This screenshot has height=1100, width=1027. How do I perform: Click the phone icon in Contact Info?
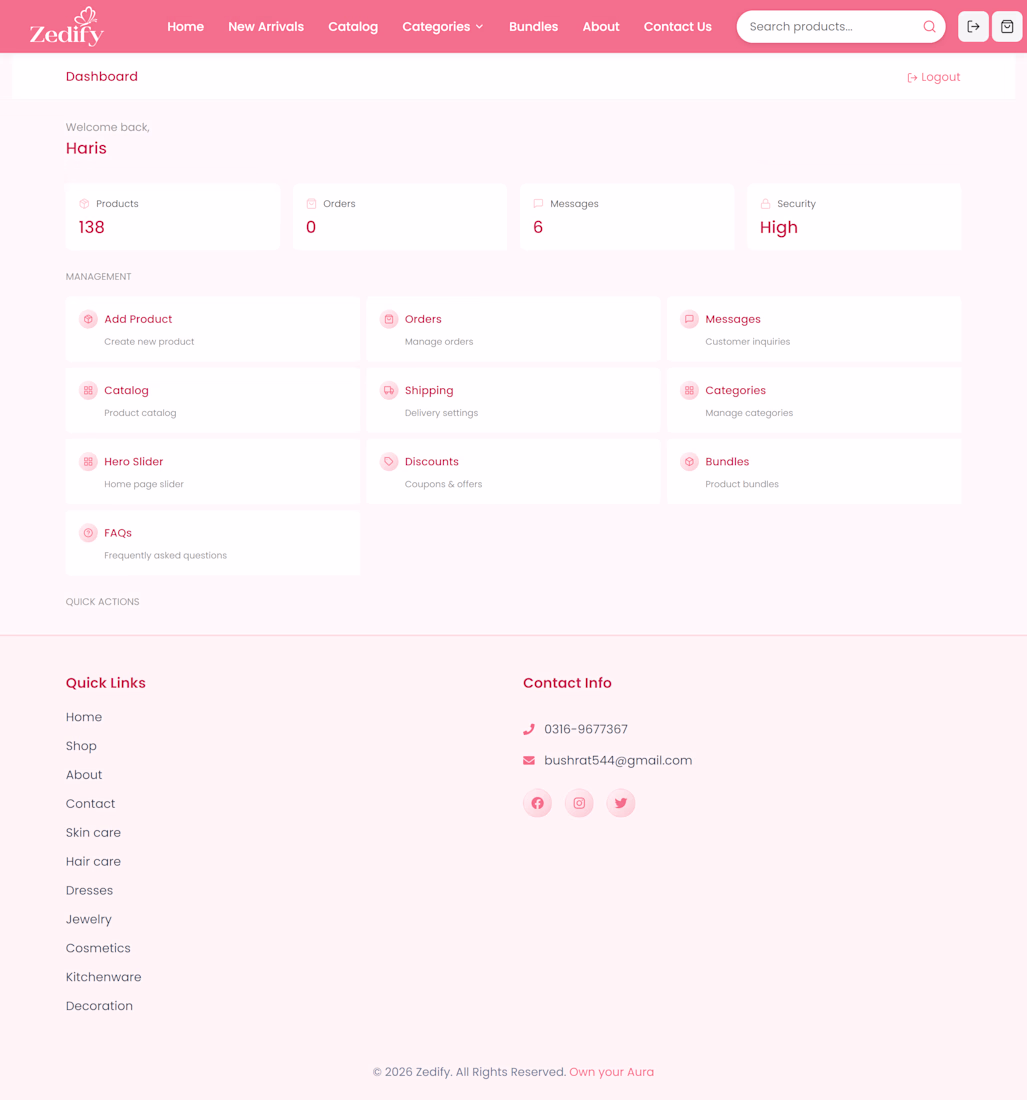529,730
